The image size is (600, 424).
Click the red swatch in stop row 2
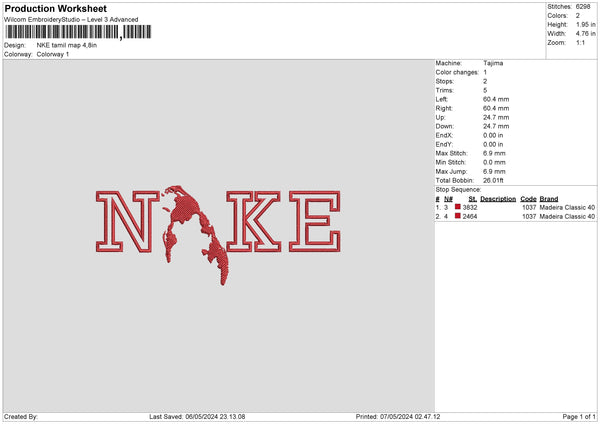tap(457, 216)
